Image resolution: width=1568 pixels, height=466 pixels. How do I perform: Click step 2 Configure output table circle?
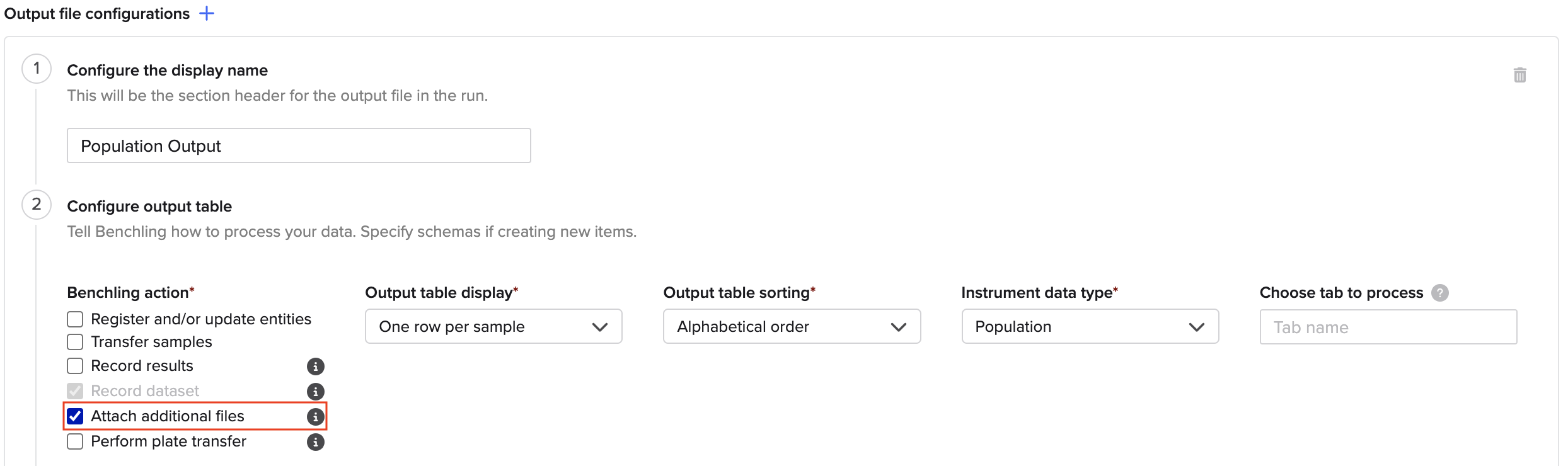point(36,204)
